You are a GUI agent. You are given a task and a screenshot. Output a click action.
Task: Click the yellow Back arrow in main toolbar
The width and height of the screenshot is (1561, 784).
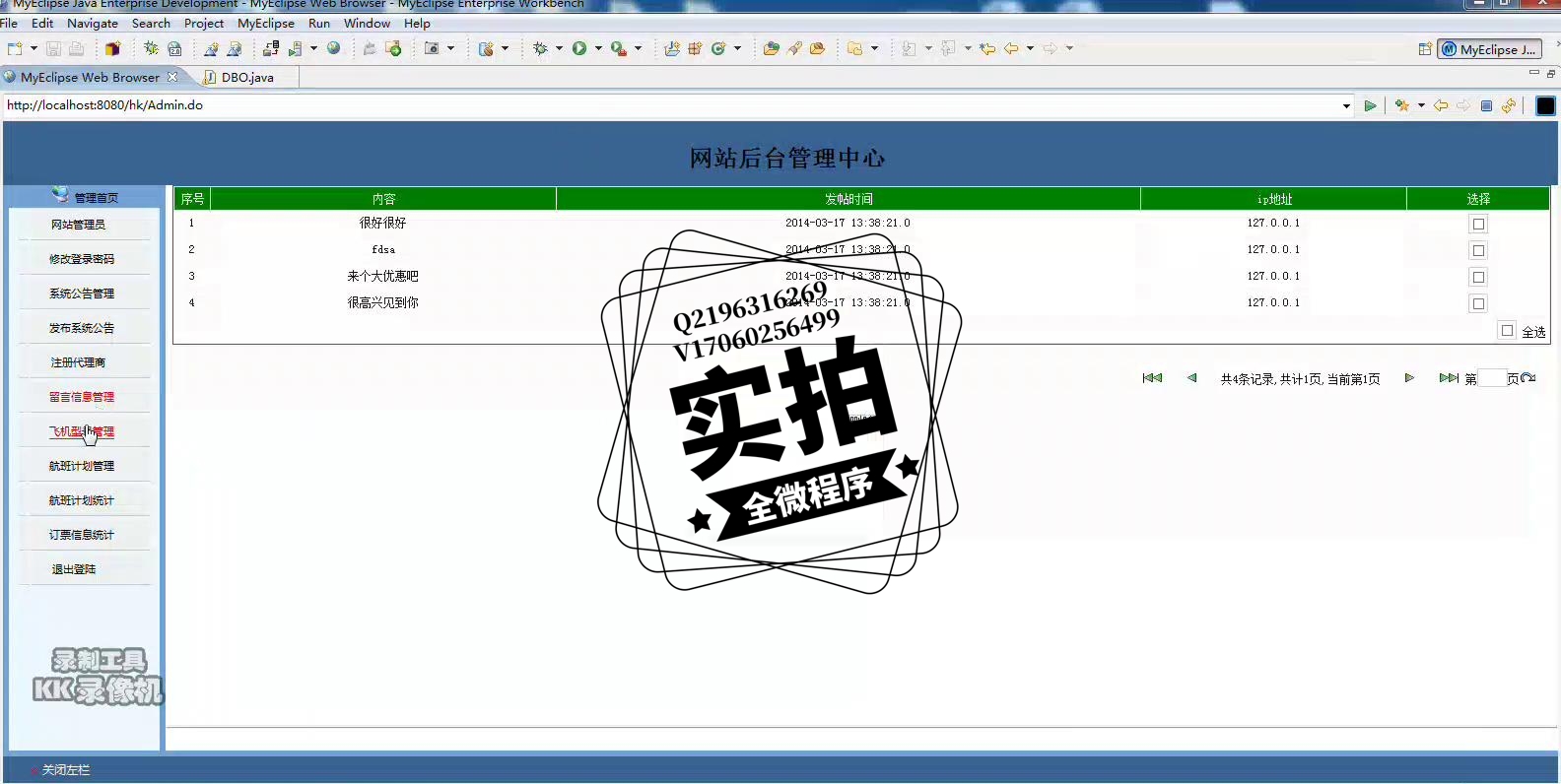point(1011,48)
